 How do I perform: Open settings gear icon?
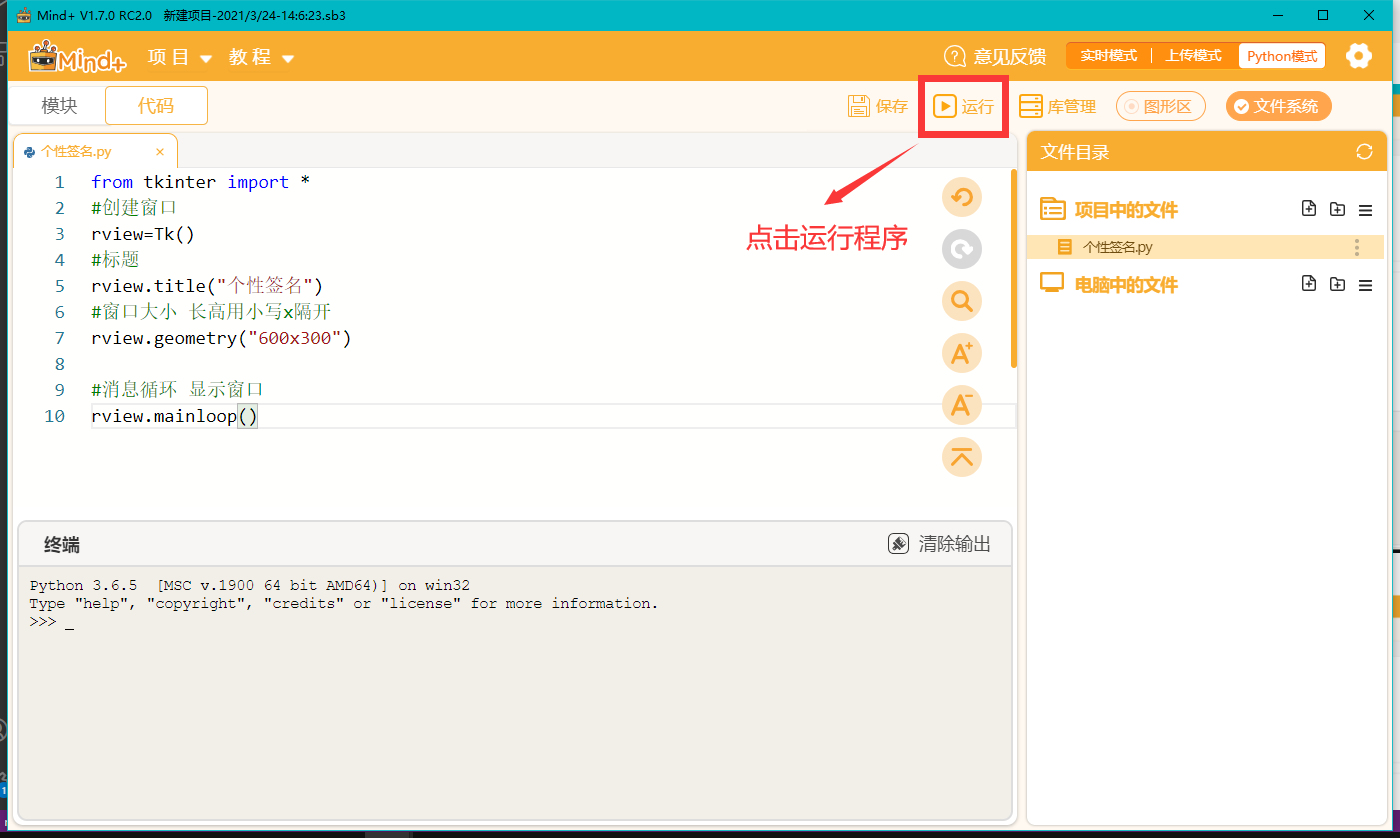[x=1358, y=56]
